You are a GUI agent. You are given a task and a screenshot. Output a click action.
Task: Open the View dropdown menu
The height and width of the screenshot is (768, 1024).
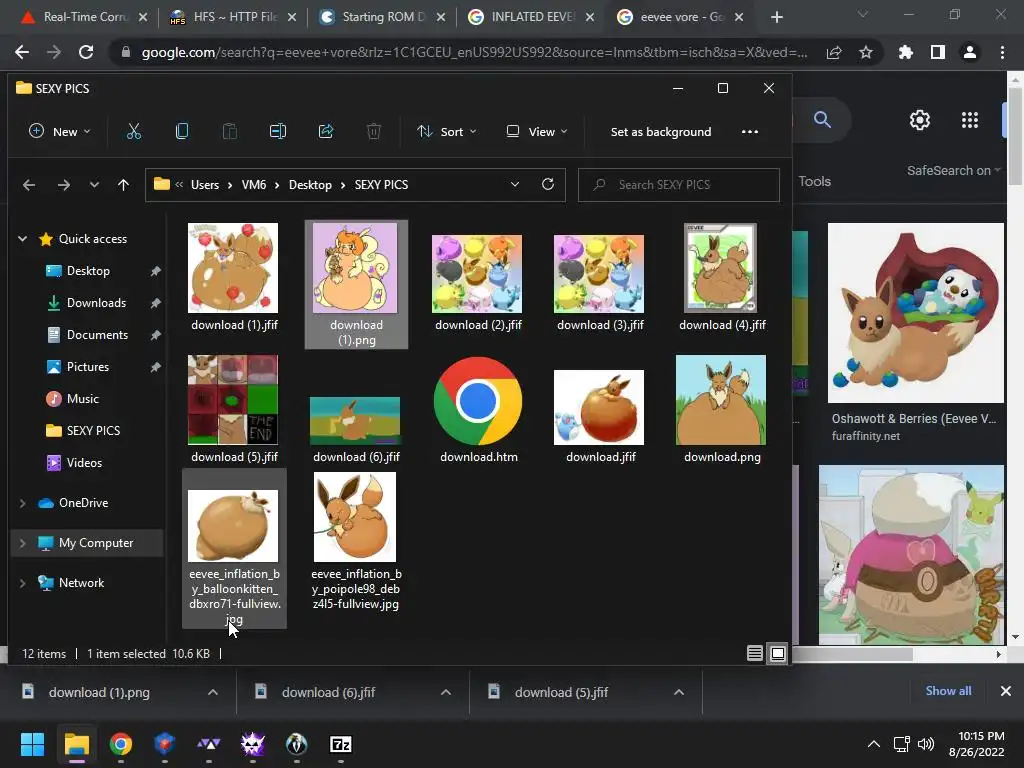[x=537, y=132]
